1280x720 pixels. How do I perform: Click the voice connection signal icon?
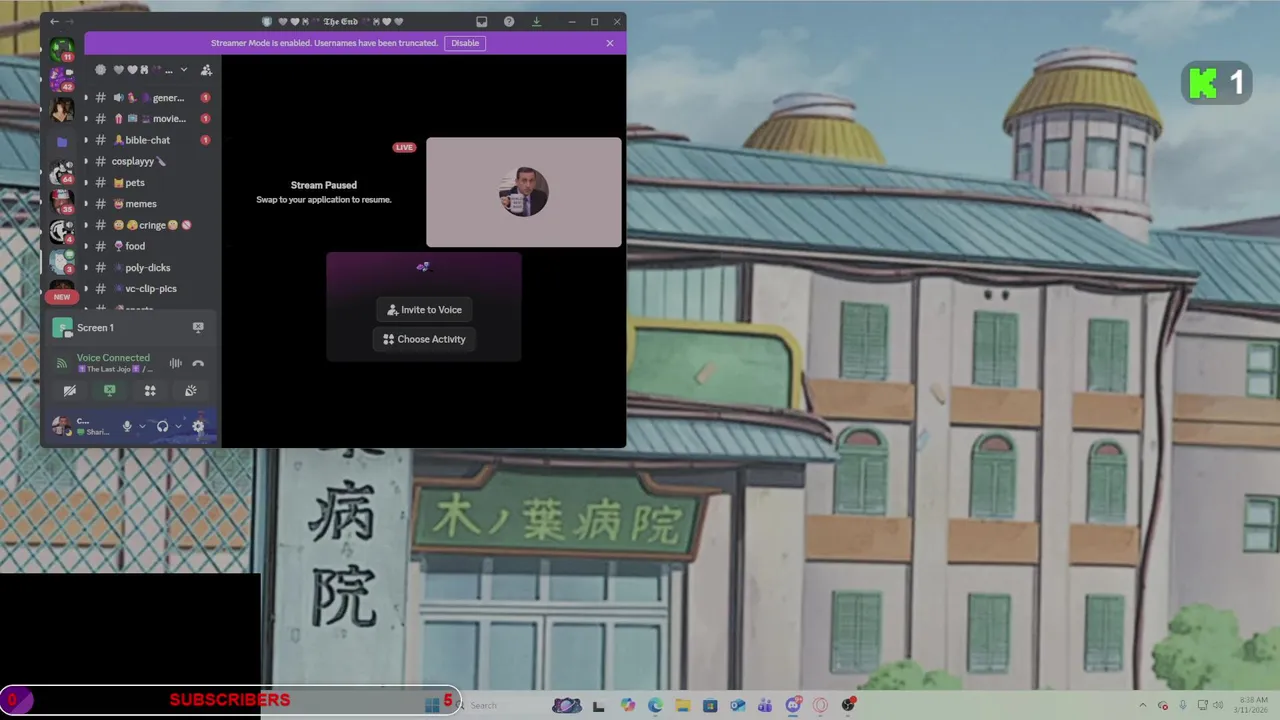tap(62, 363)
